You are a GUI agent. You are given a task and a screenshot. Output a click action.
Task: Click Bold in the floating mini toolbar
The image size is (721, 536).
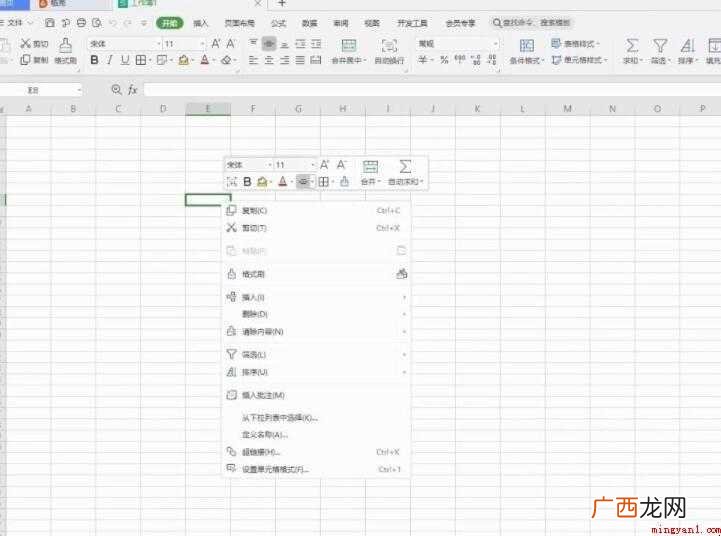247,182
